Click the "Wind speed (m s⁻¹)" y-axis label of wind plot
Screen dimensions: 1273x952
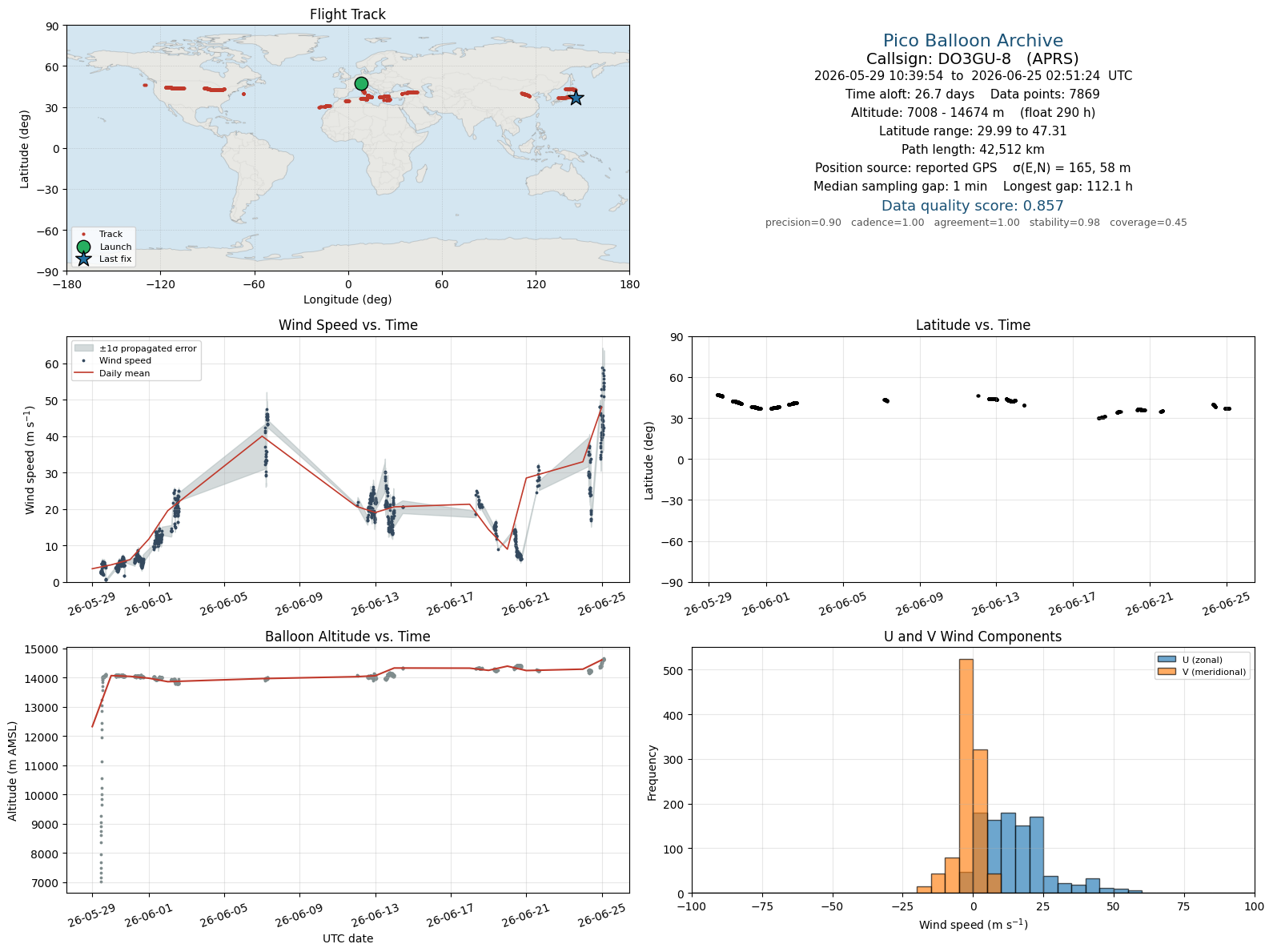click(30, 460)
